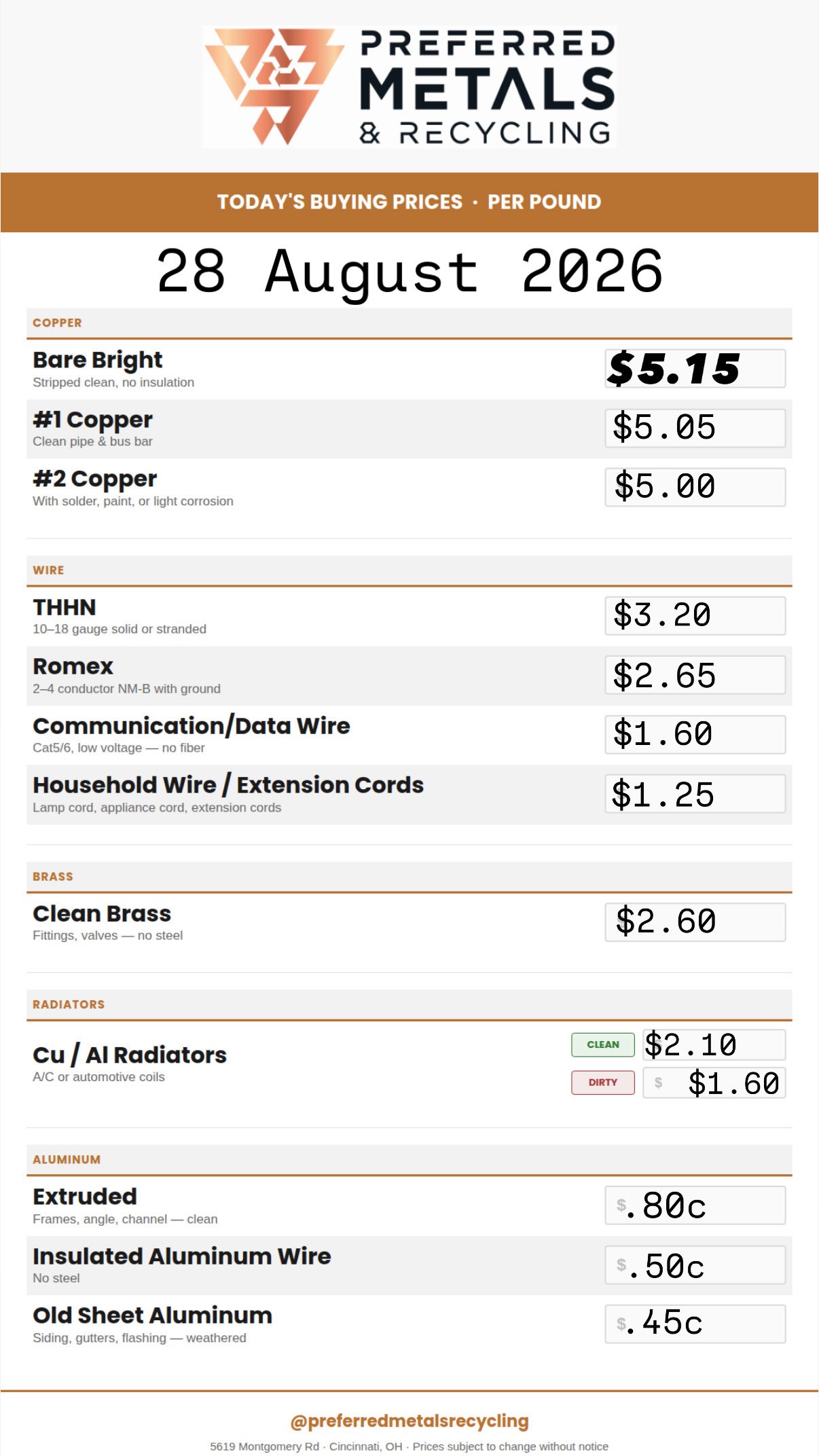Click the #2 Copper price field
The height and width of the screenshot is (1456, 819).
pyautogui.click(x=695, y=487)
